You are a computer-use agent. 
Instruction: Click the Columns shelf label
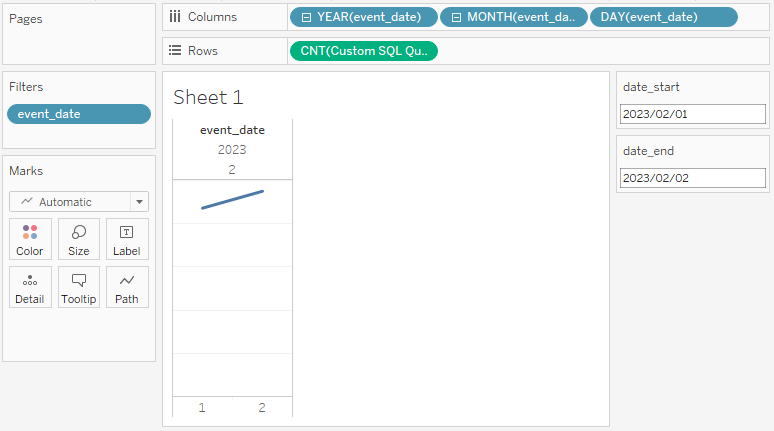click(x=212, y=17)
